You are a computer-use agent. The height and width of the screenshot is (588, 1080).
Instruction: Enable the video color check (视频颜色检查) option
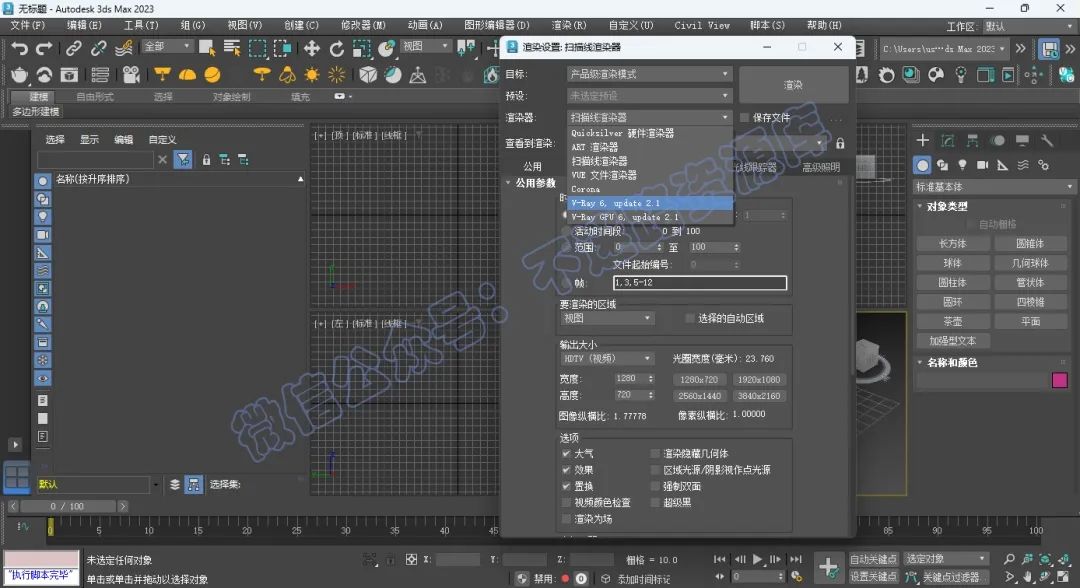point(566,503)
